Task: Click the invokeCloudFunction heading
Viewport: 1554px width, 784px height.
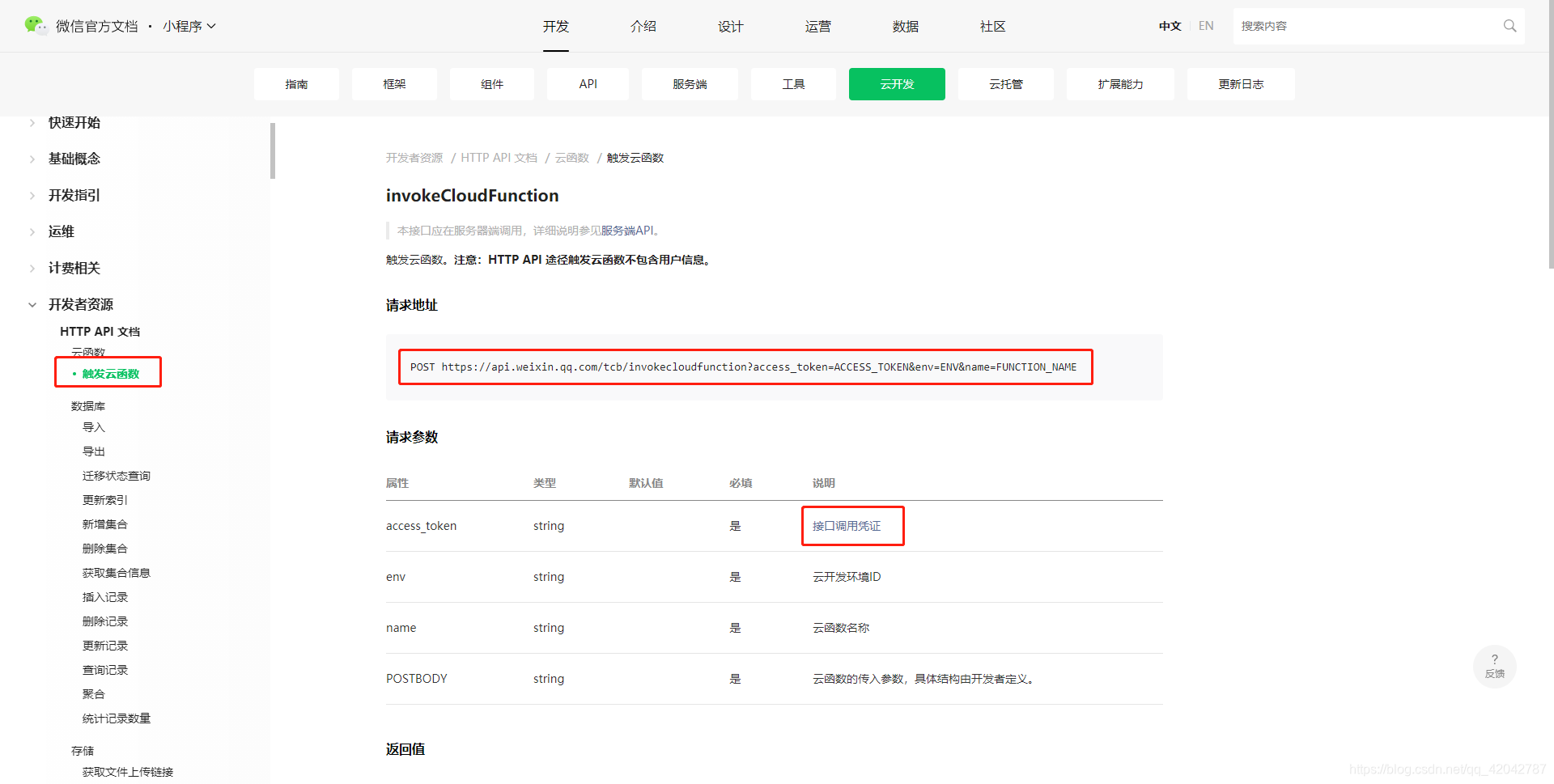Action: [473, 196]
